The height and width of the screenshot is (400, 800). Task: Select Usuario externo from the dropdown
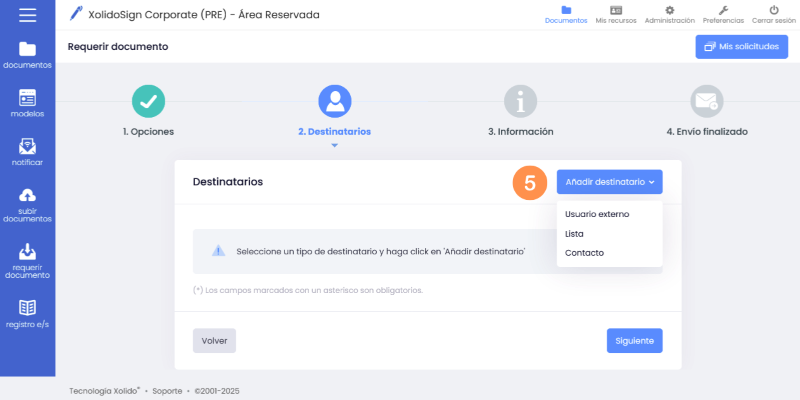tap(597, 214)
